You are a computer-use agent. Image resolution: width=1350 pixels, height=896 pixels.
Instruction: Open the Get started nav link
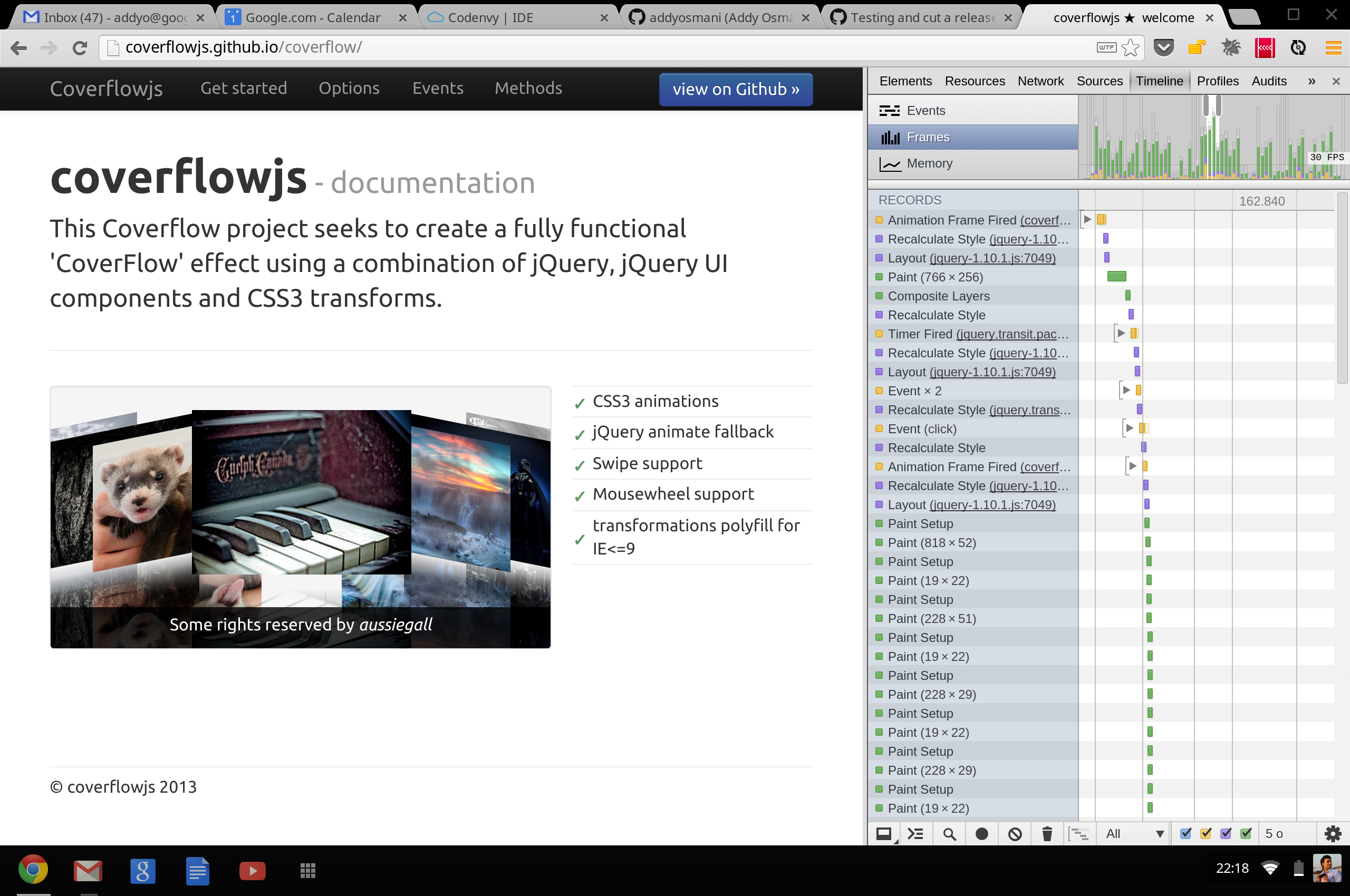click(x=244, y=88)
